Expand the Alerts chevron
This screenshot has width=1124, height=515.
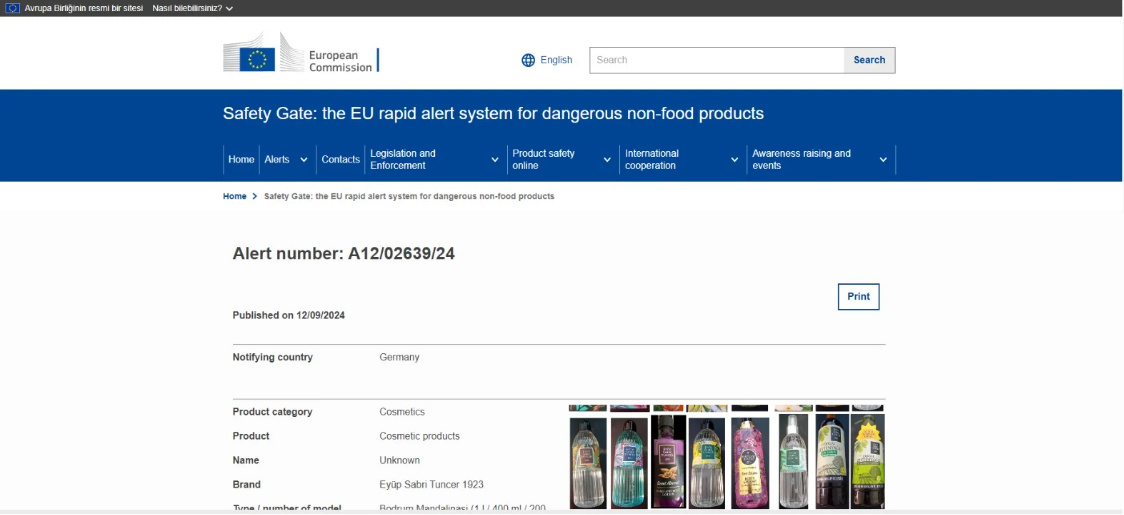tap(304, 160)
